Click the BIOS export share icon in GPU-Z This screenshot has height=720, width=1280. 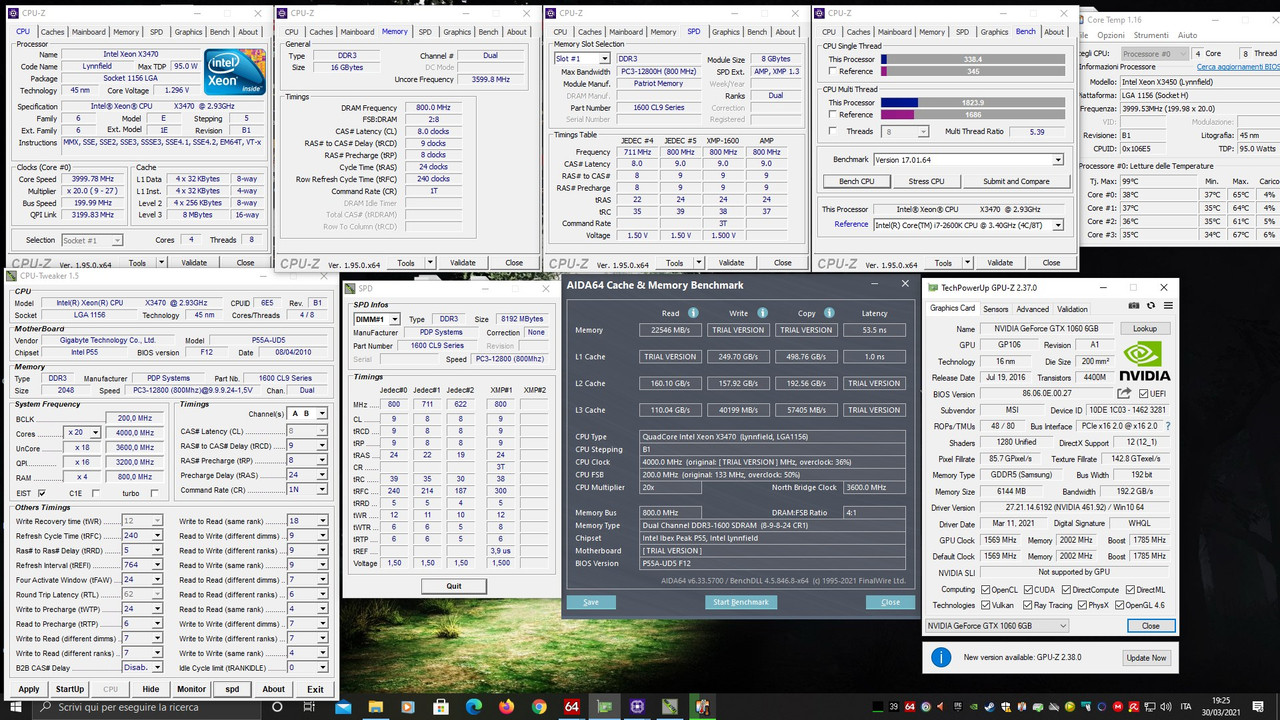coord(1124,394)
